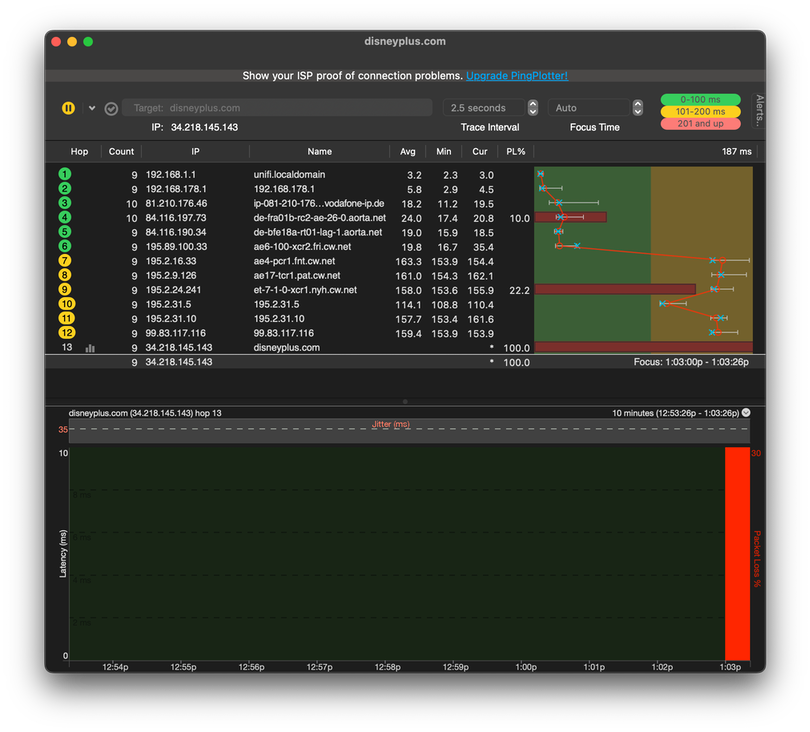
Task: Click the bar chart icon on hop 13
Action: (x=90, y=348)
